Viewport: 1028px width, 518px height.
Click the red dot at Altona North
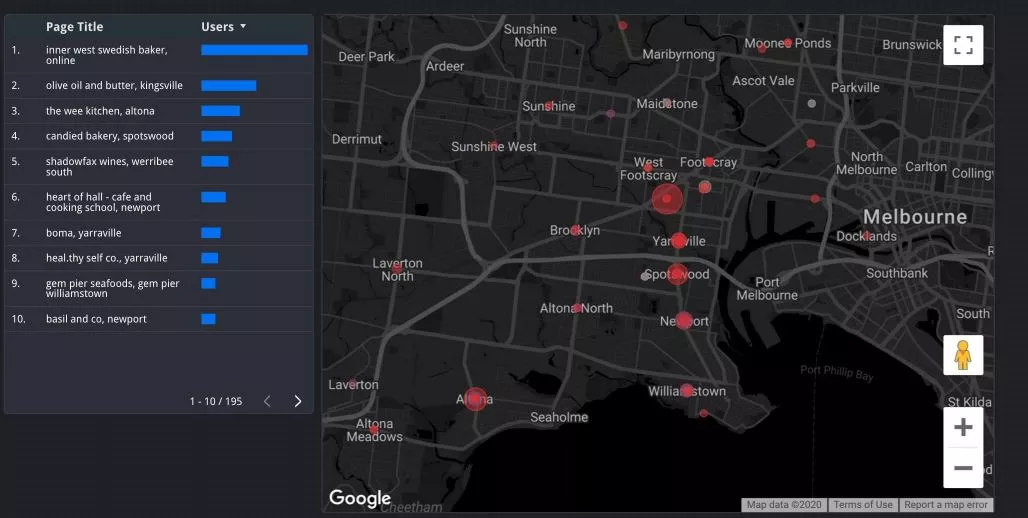(x=577, y=308)
